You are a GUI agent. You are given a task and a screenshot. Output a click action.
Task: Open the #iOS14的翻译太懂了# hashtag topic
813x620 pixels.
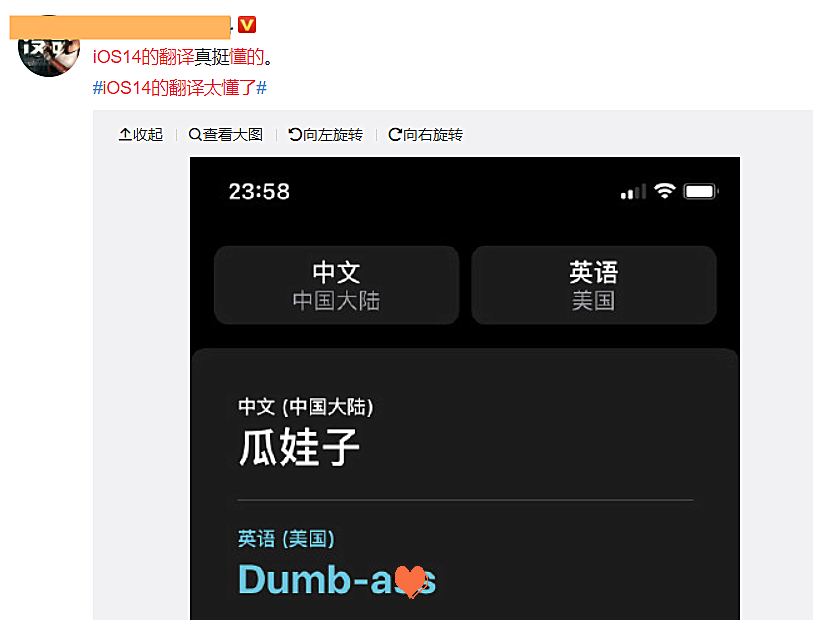[x=179, y=88]
